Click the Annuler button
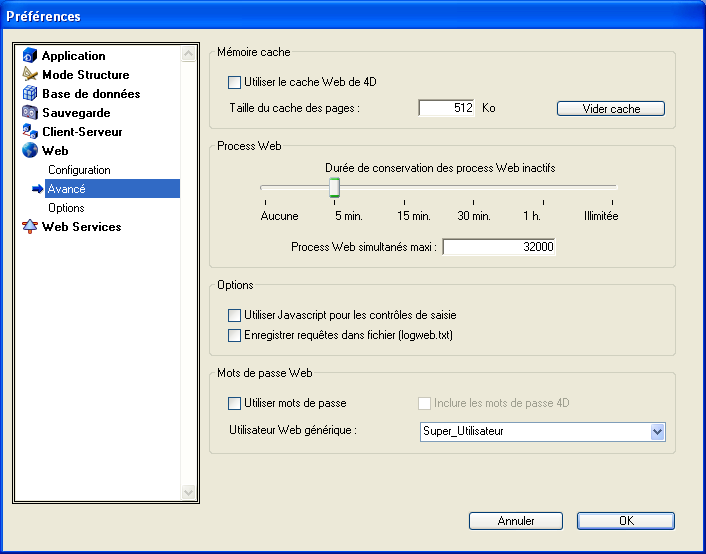The height and width of the screenshot is (554, 706). (516, 521)
